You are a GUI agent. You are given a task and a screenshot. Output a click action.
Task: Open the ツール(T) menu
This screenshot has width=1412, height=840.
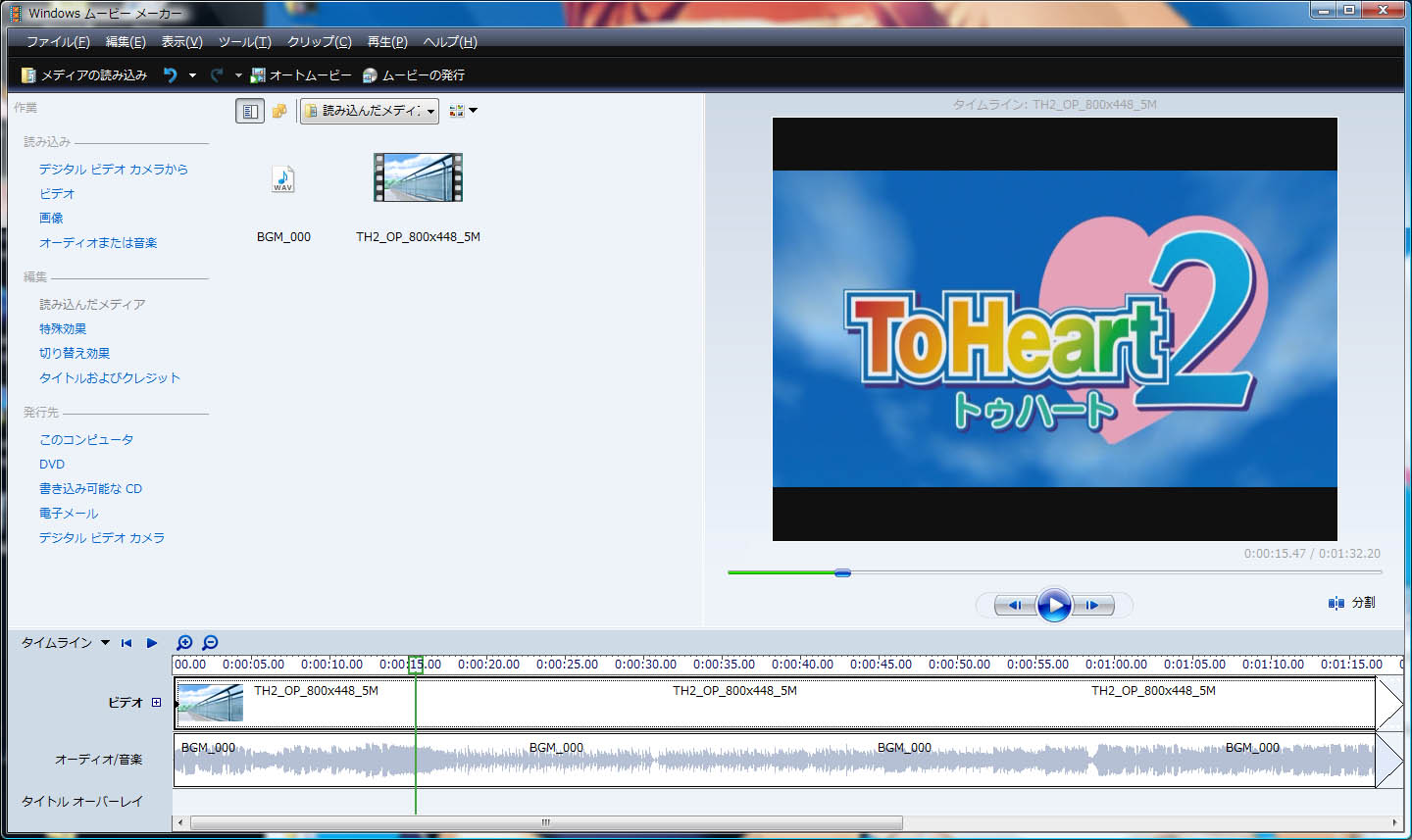click(244, 41)
